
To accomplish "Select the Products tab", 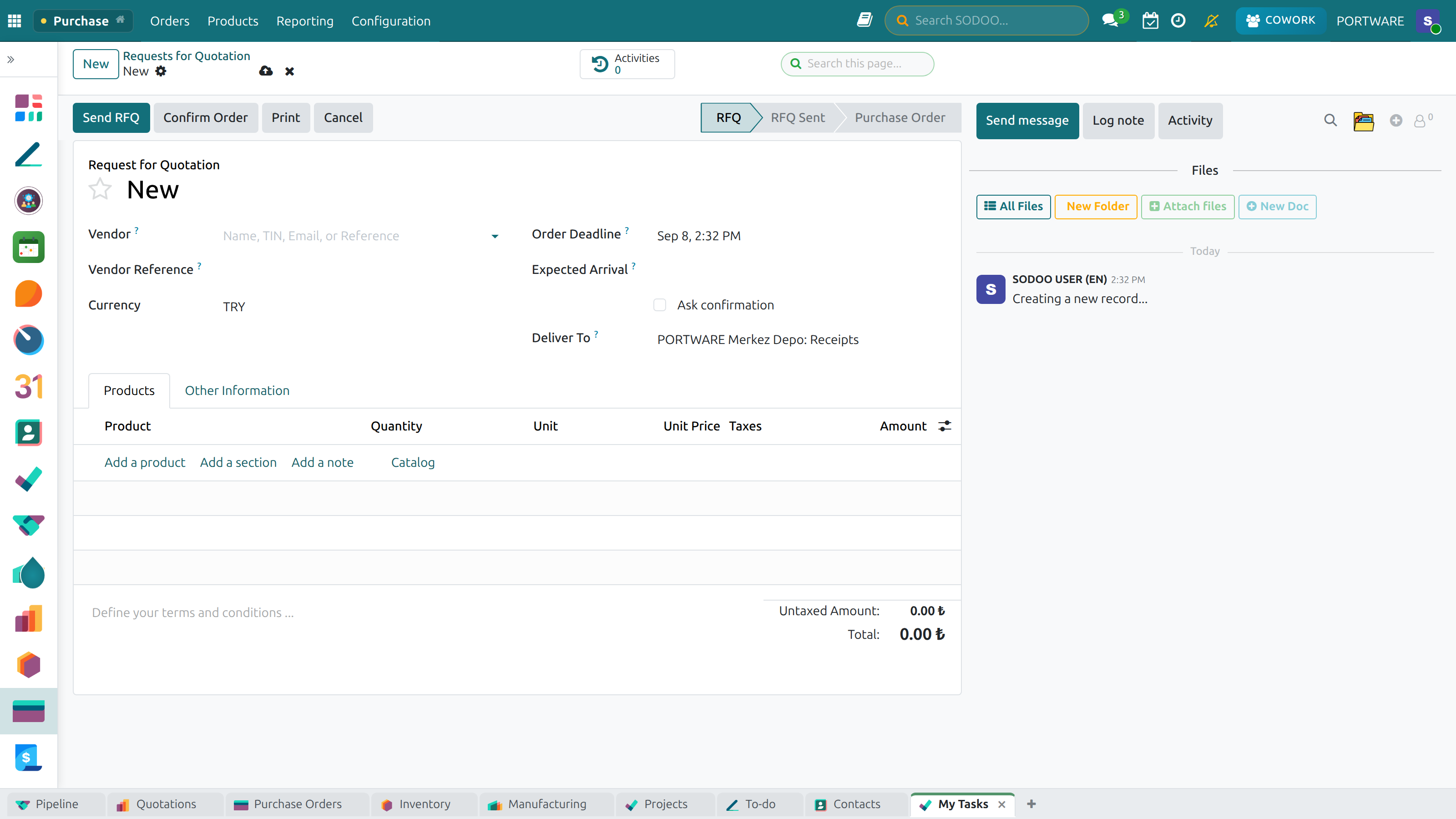I will (129, 390).
